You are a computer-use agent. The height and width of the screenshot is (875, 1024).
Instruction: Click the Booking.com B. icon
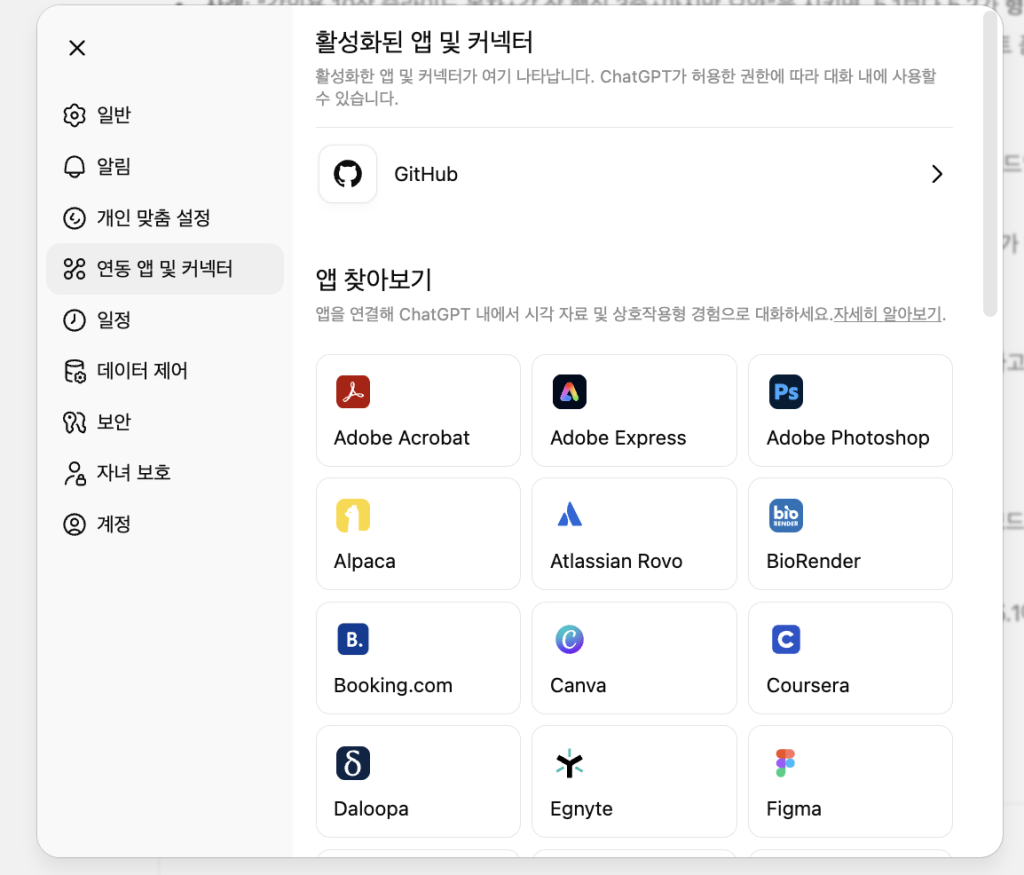click(x=353, y=639)
